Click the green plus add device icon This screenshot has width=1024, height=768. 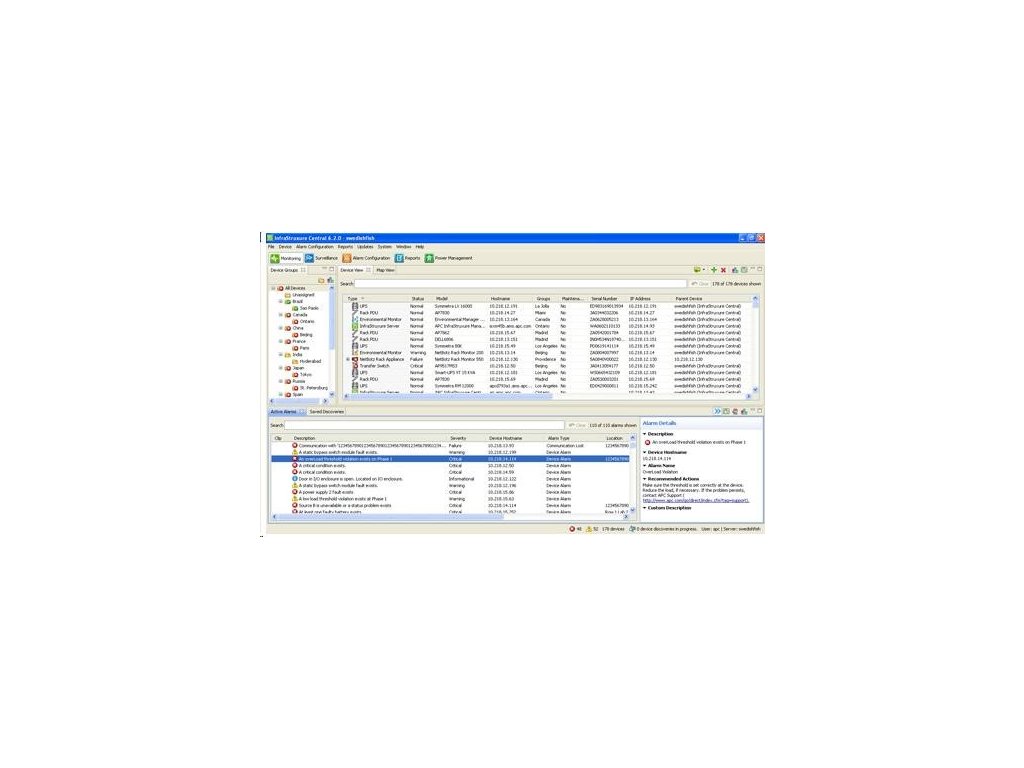tap(714, 270)
